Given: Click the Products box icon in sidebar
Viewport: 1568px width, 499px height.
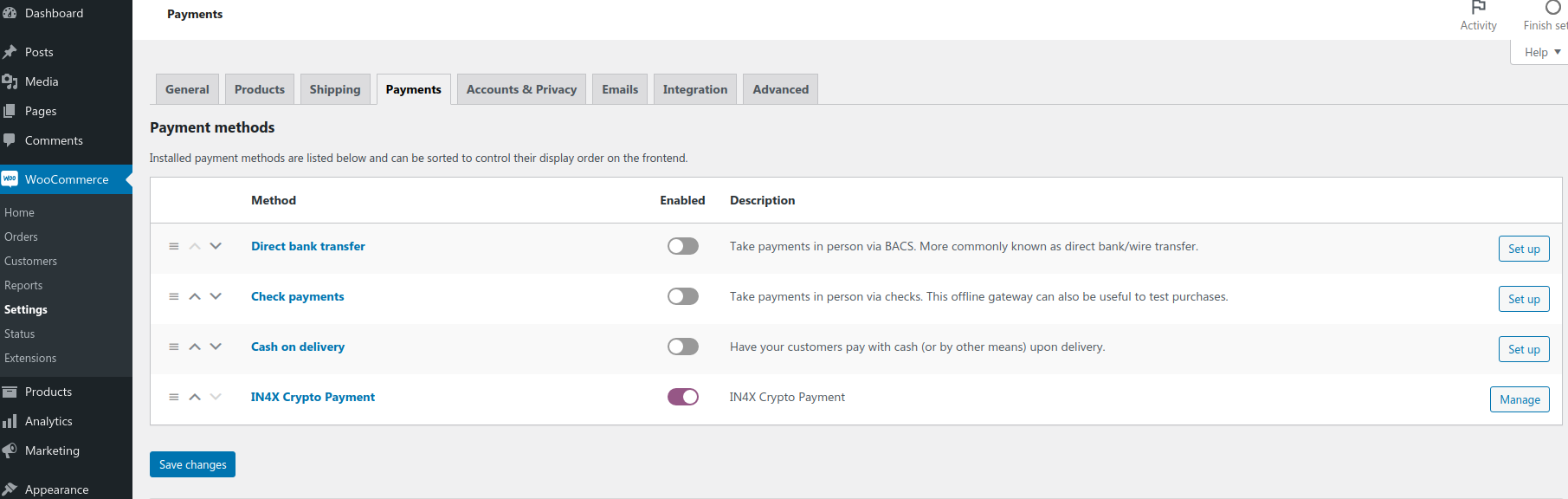Looking at the screenshot, I should pos(10,392).
